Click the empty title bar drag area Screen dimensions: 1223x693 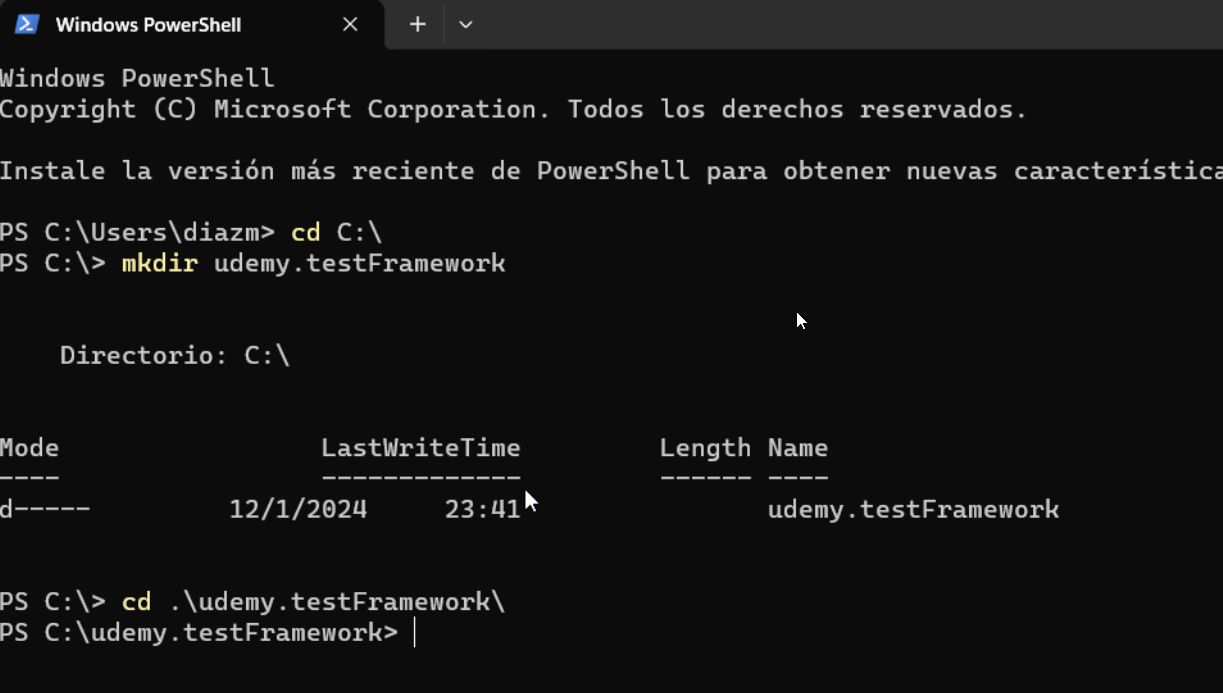(850, 25)
